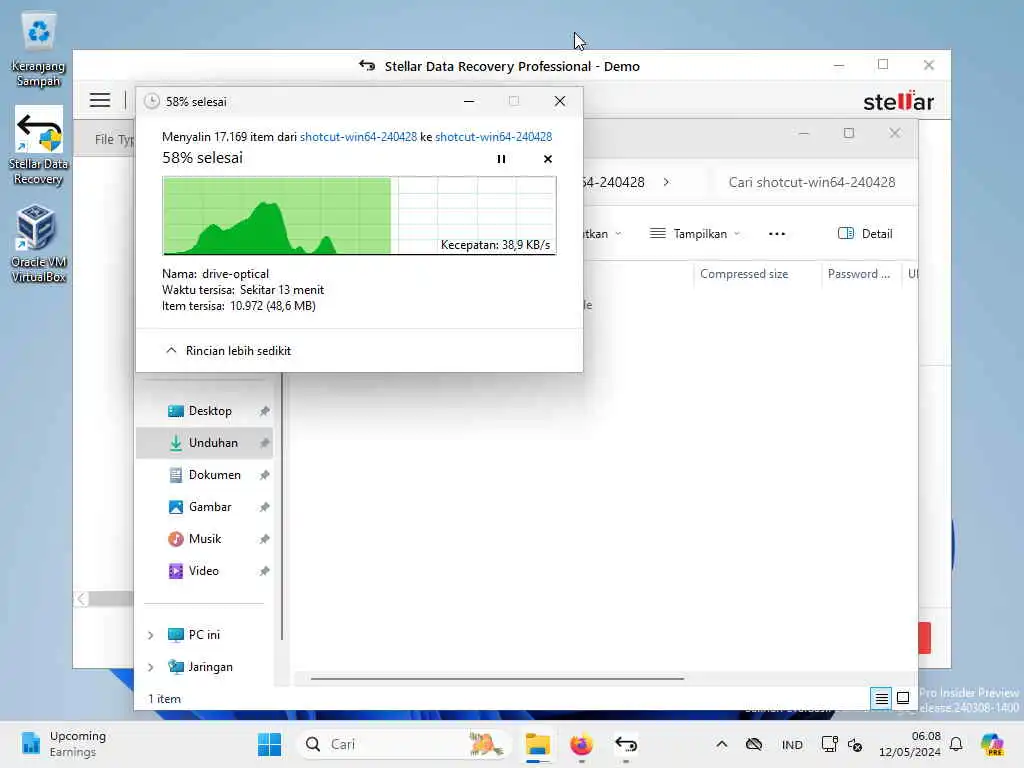Unpin Dokumen using its pin icon
This screenshot has width=1024, height=768.
tap(264, 475)
